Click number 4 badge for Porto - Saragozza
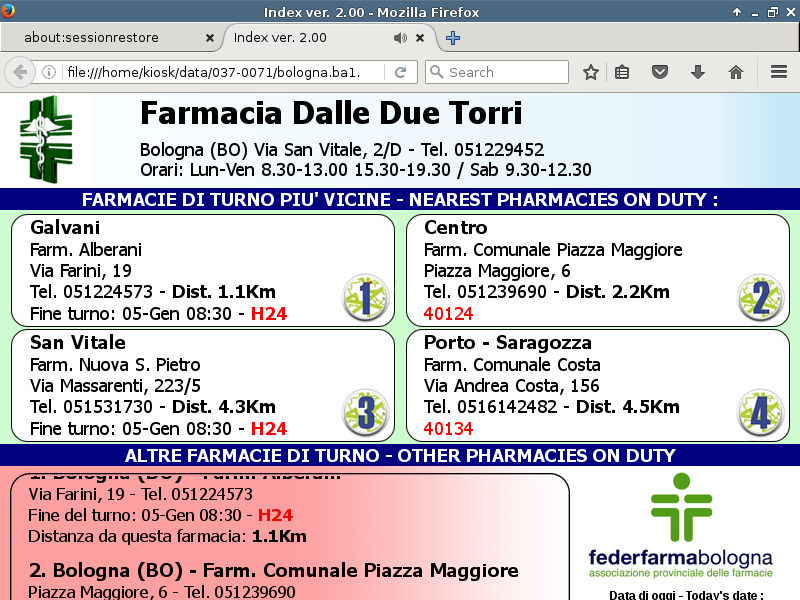This screenshot has width=800, height=600. click(x=760, y=413)
